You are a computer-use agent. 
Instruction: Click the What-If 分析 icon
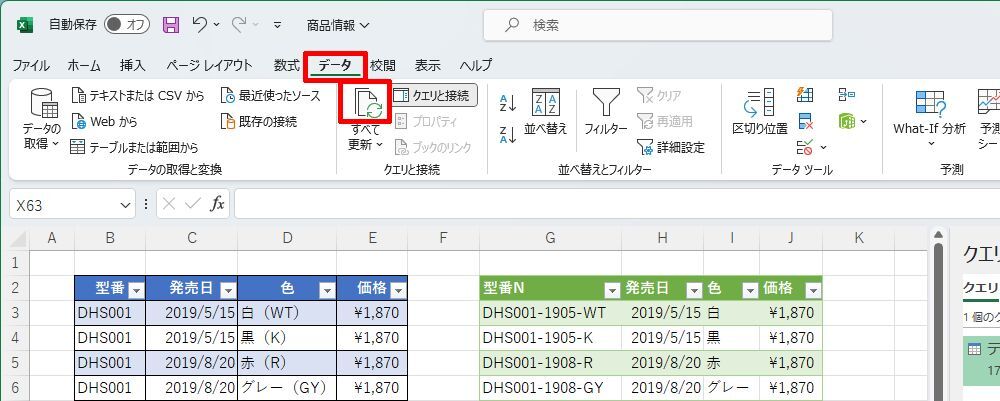click(929, 104)
